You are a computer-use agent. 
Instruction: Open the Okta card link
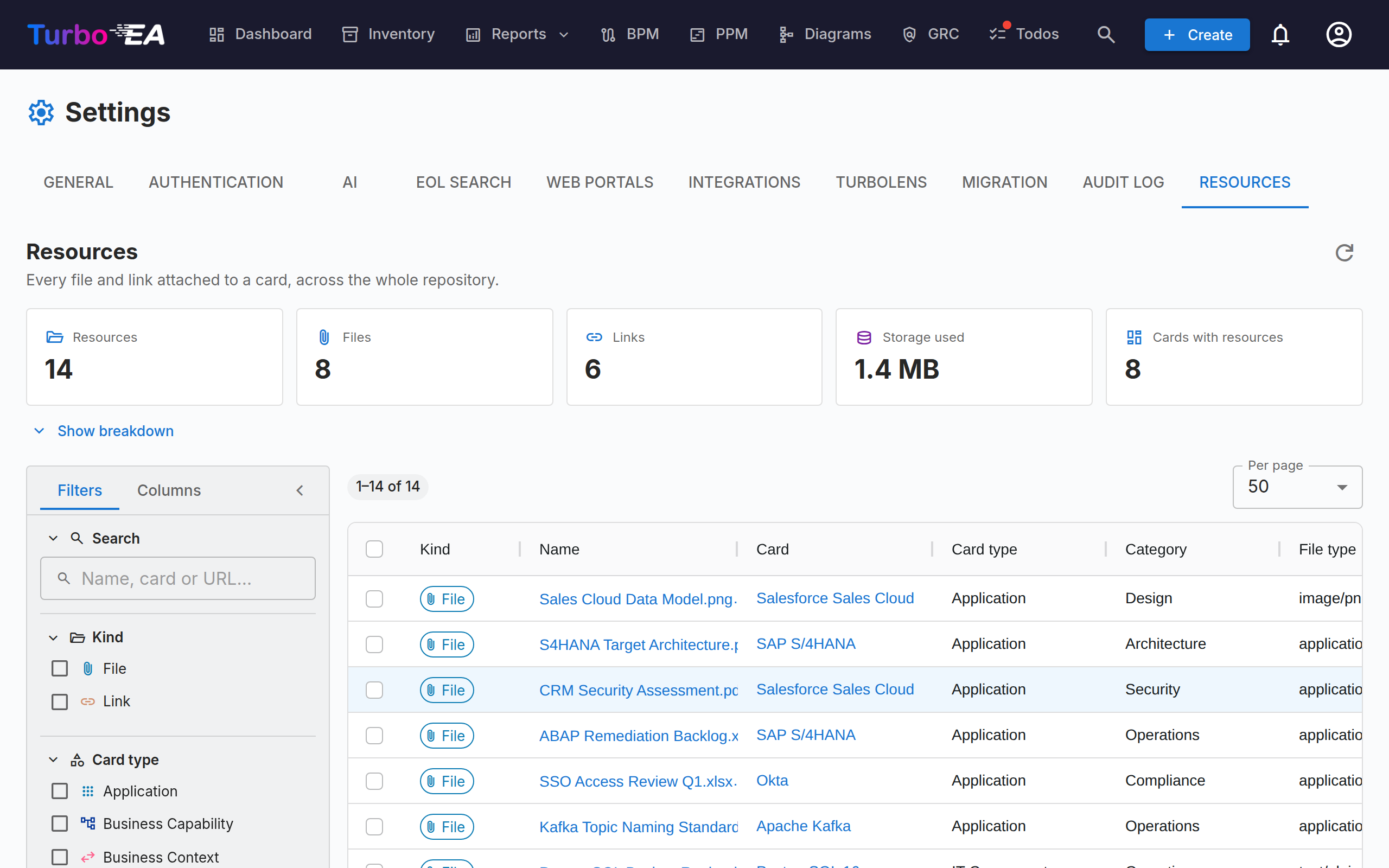click(x=772, y=781)
